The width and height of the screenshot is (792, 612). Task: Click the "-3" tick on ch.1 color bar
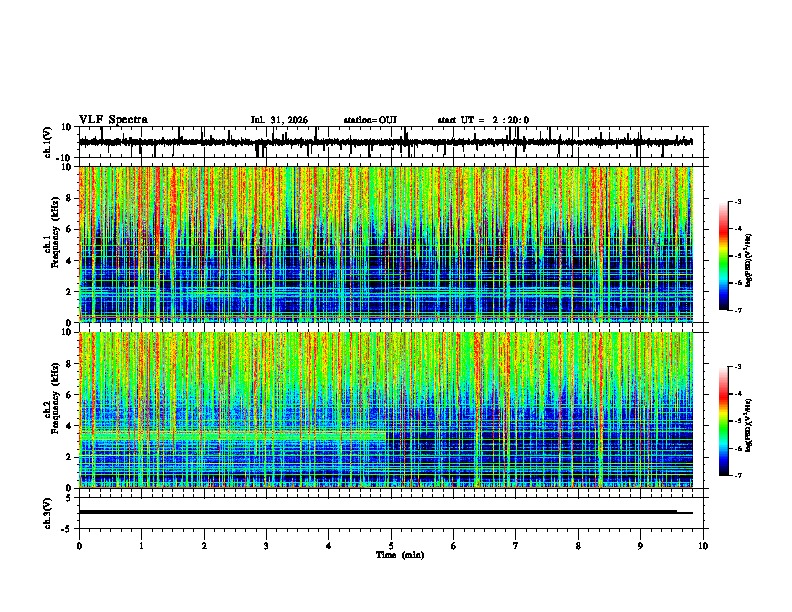737,201
